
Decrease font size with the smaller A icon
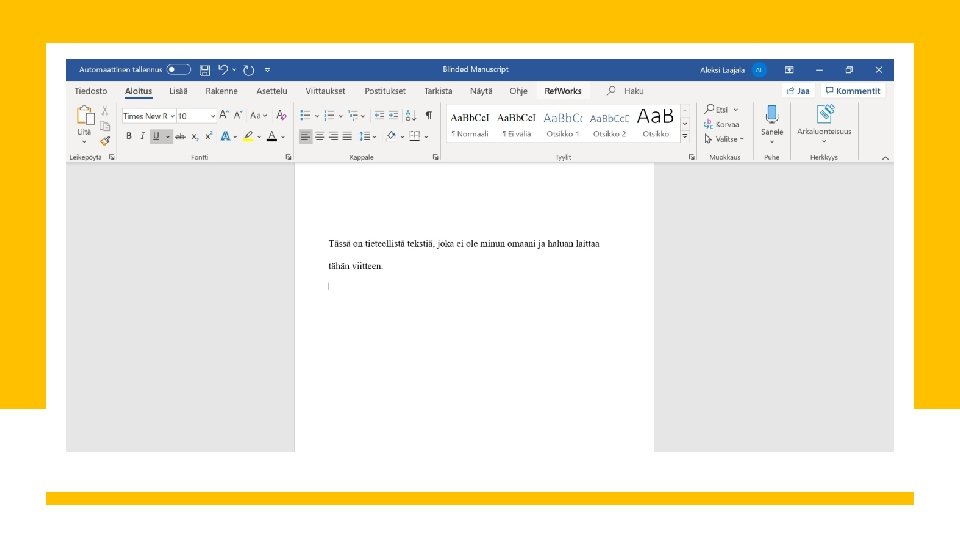(238, 115)
